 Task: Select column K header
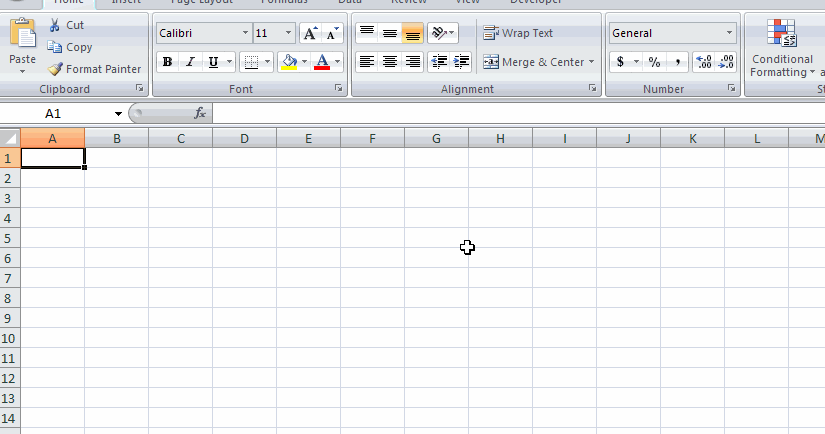pos(692,138)
